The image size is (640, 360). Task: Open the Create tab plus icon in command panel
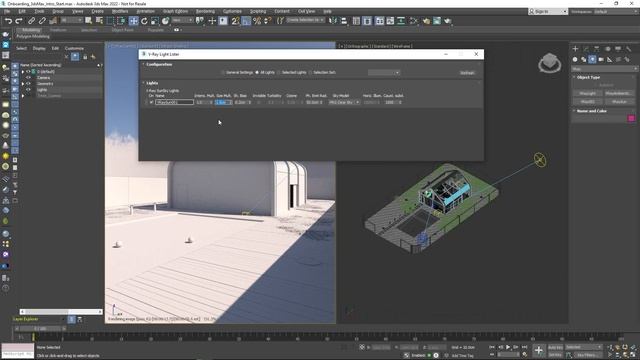575,49
